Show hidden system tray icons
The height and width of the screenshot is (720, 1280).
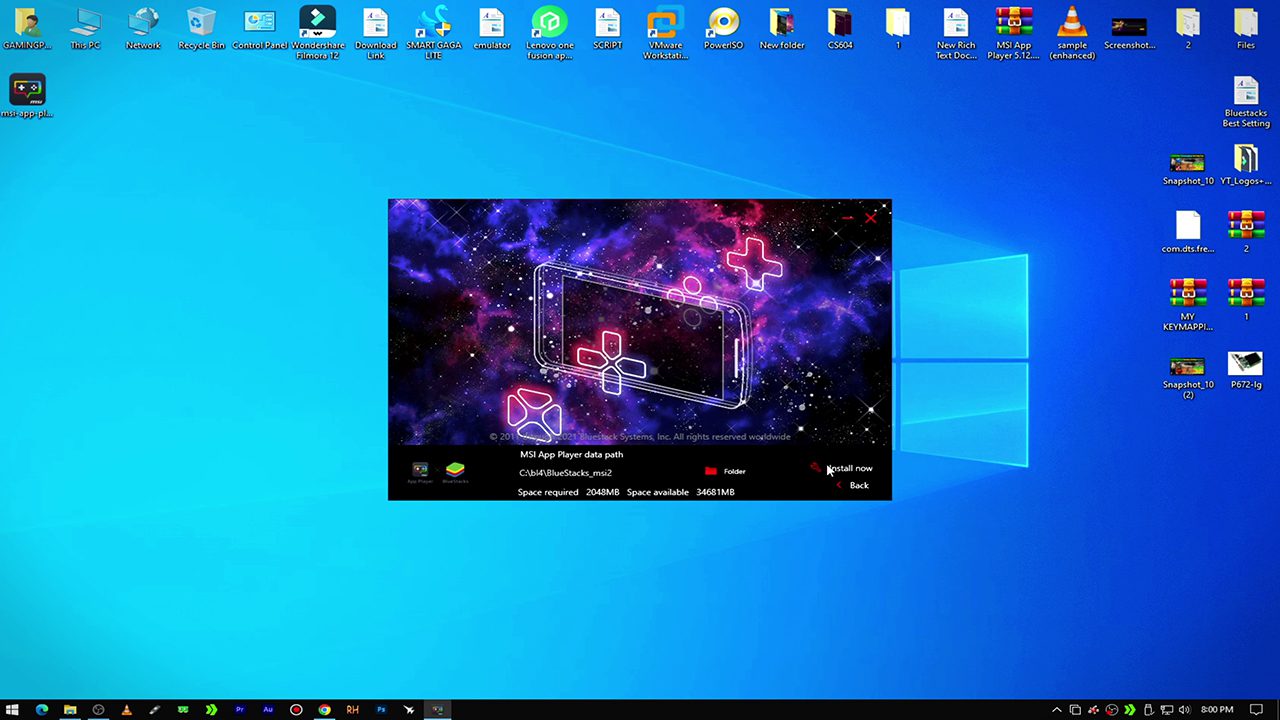(x=1056, y=710)
